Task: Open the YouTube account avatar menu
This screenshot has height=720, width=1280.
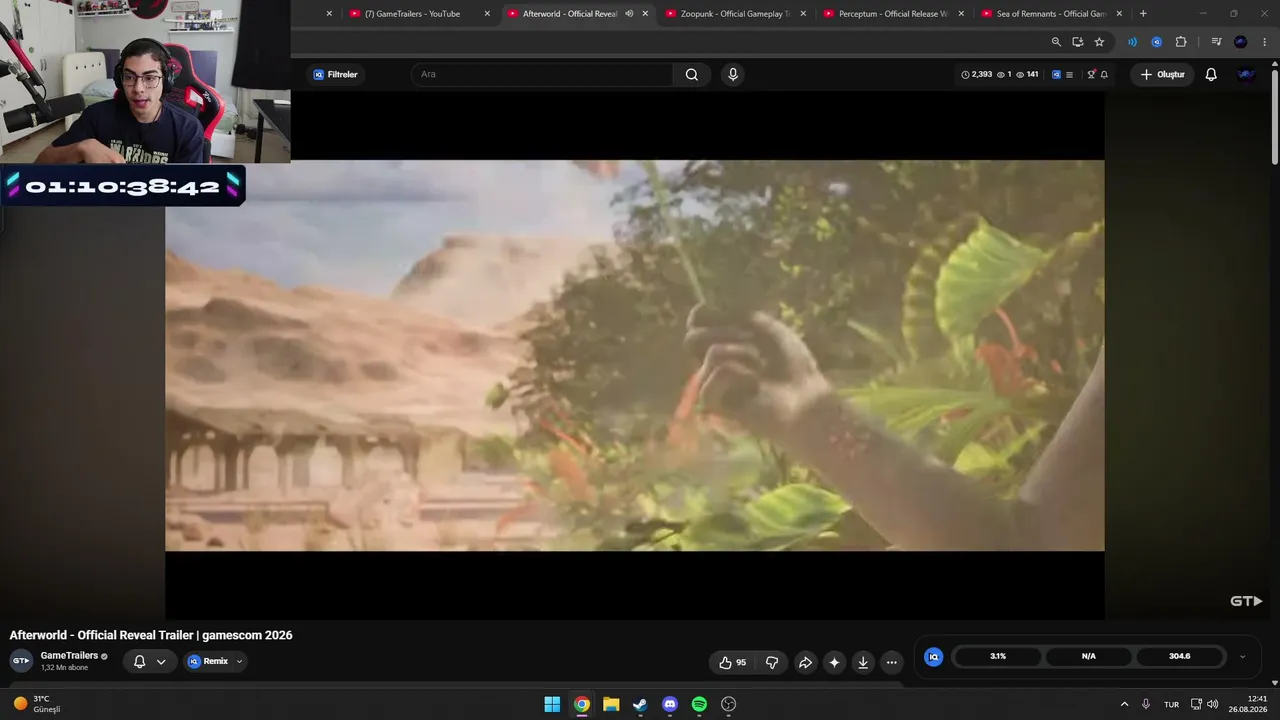Action: point(1246,74)
